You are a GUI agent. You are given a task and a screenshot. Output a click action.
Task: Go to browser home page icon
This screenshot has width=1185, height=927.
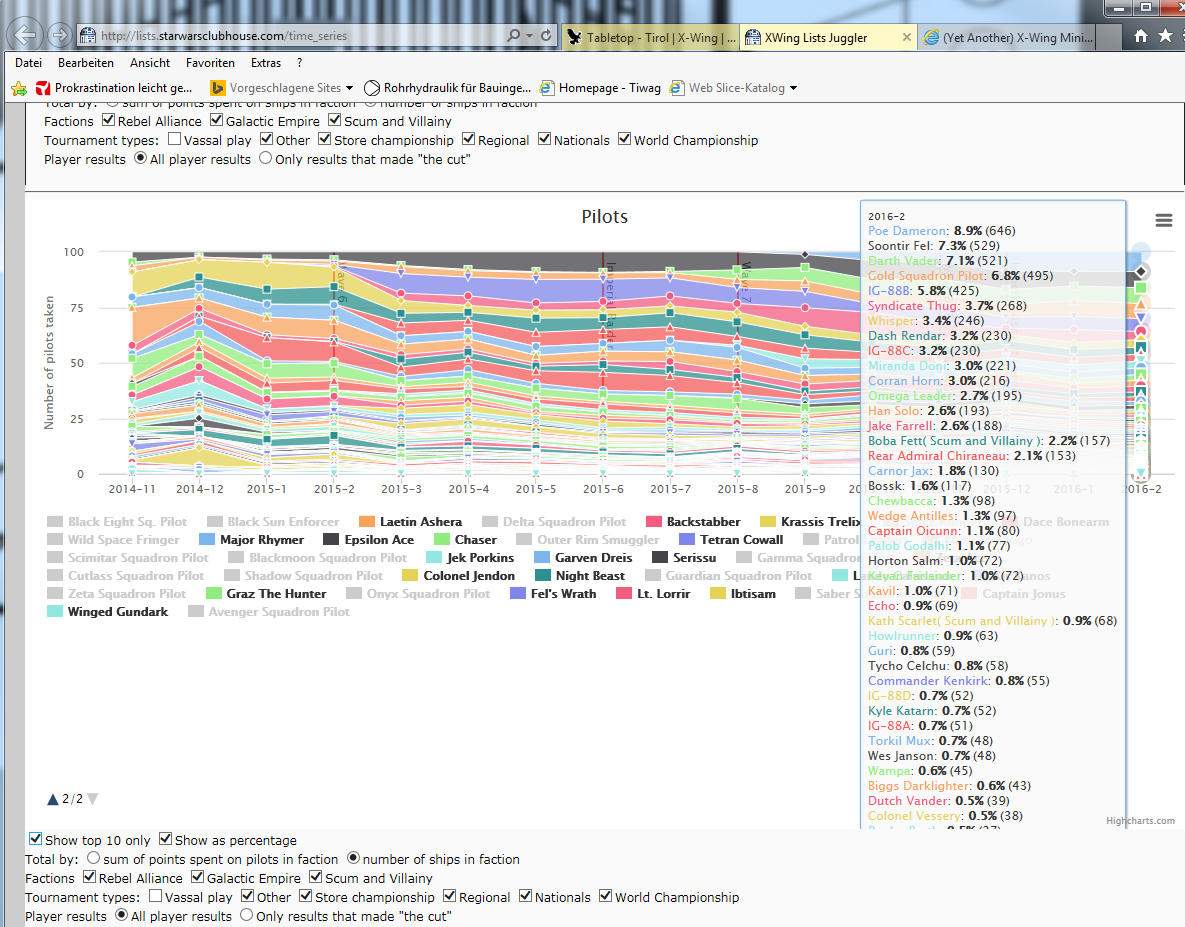click(1141, 36)
